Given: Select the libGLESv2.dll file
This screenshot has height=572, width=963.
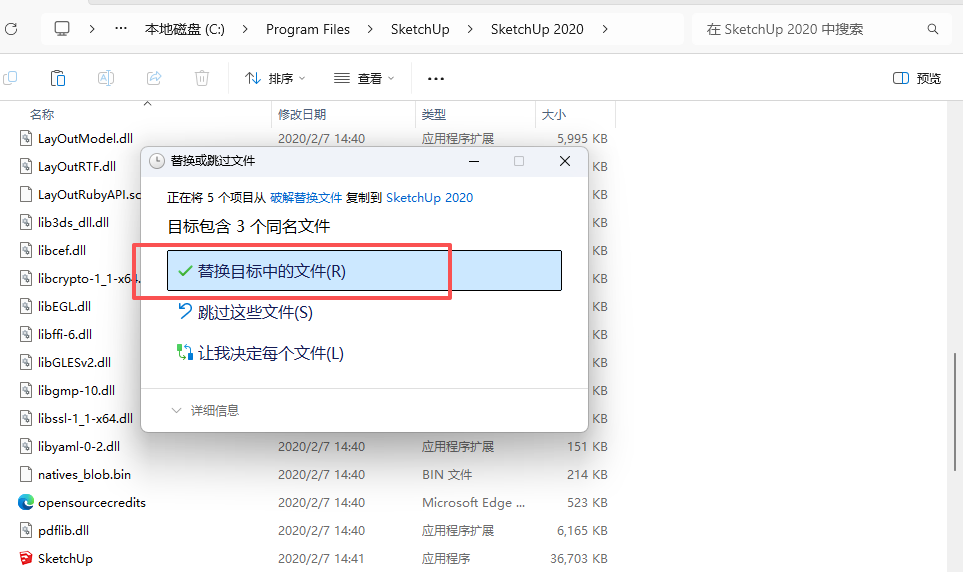Looking at the screenshot, I should pyautogui.click(x=74, y=362).
